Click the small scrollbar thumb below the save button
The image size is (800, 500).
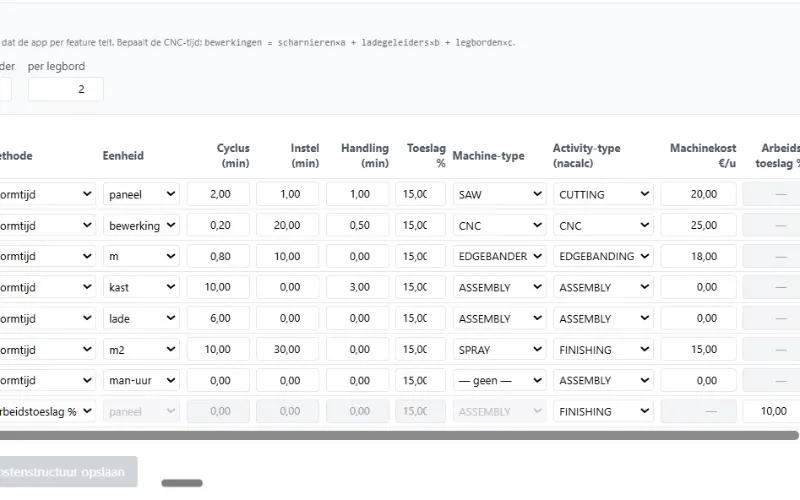pos(182,483)
